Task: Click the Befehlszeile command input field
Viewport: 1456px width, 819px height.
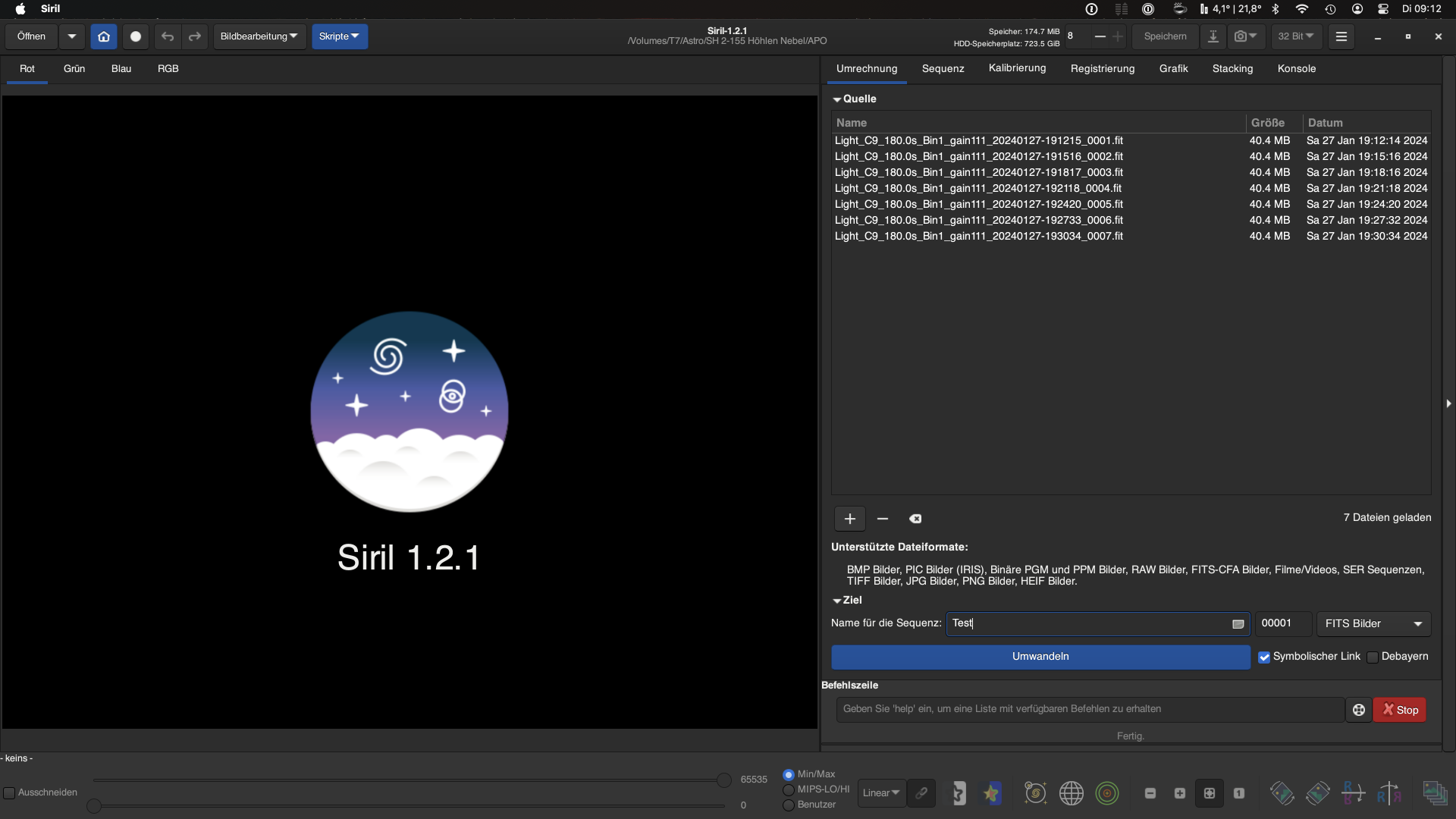Action: pyautogui.click(x=1090, y=710)
